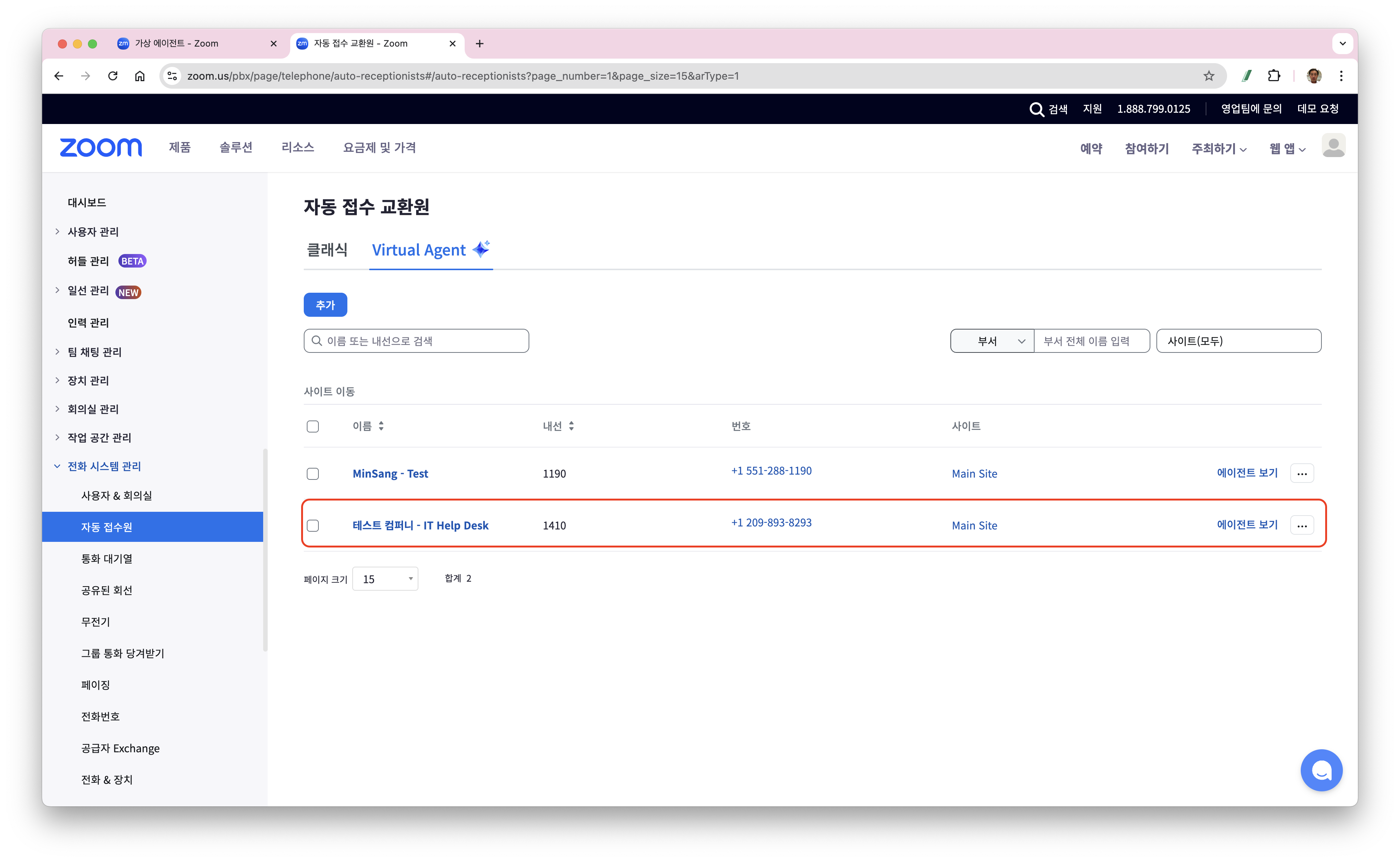The width and height of the screenshot is (1400, 862).
Task: Expand 회의실 관리 in the sidebar
Action: point(57,409)
